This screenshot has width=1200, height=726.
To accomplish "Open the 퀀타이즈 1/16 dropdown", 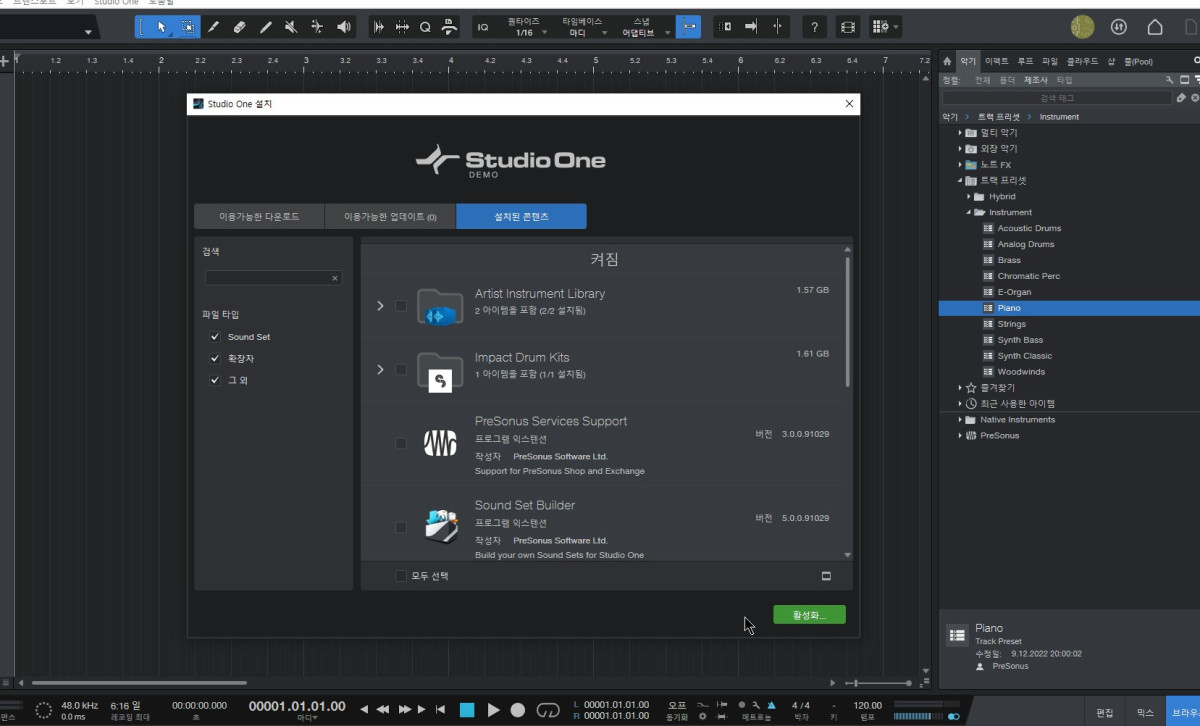I will (x=526, y=27).
